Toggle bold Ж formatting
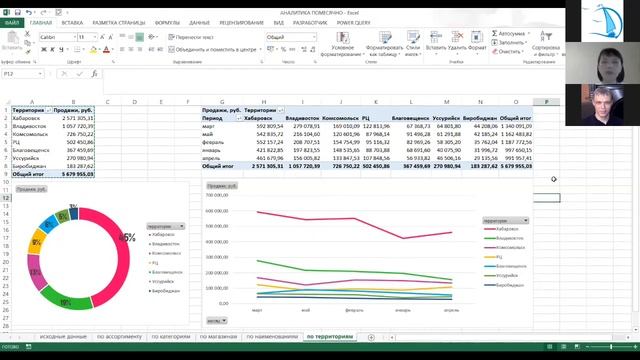This screenshot has height=360, width=640. (44, 50)
